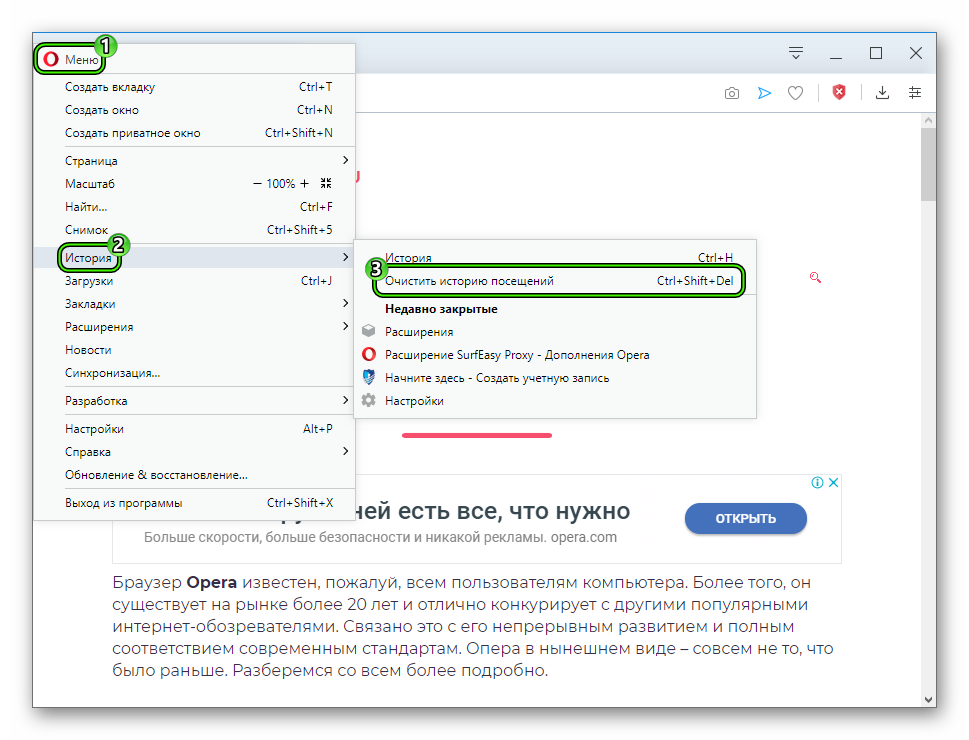Select Создать окно menu item
The image size is (969, 740).
tap(195, 110)
